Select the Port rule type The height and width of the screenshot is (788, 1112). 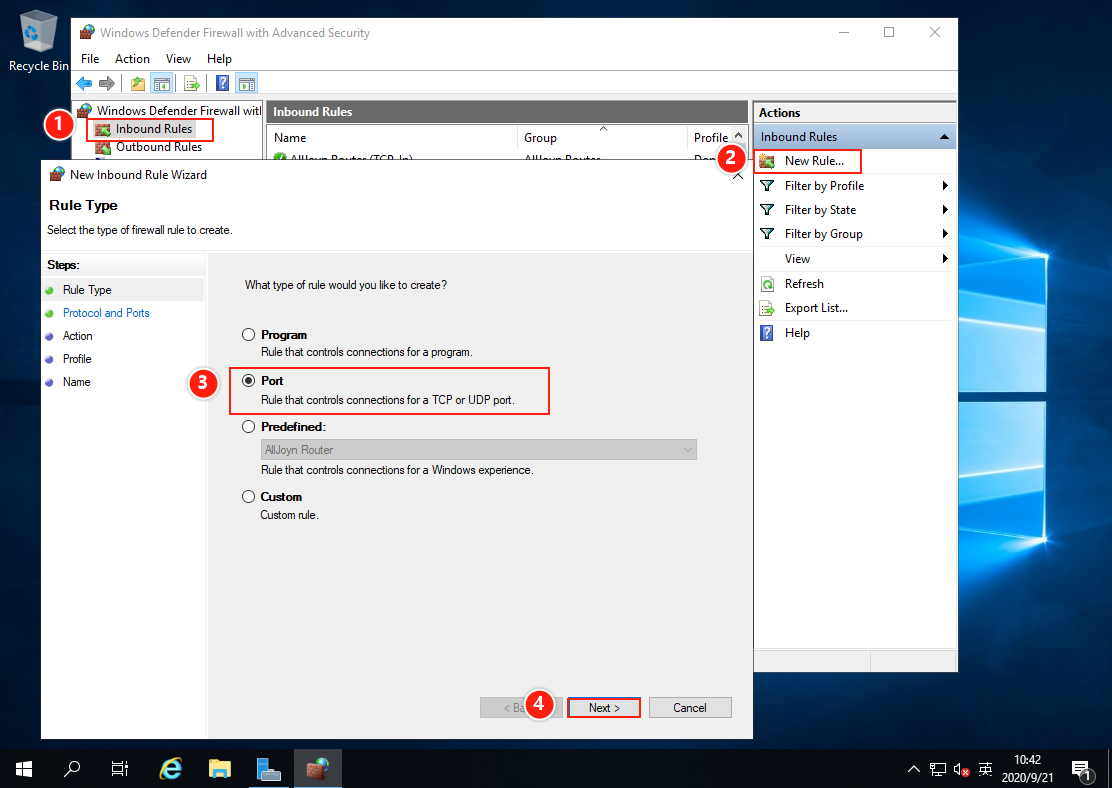click(248, 381)
